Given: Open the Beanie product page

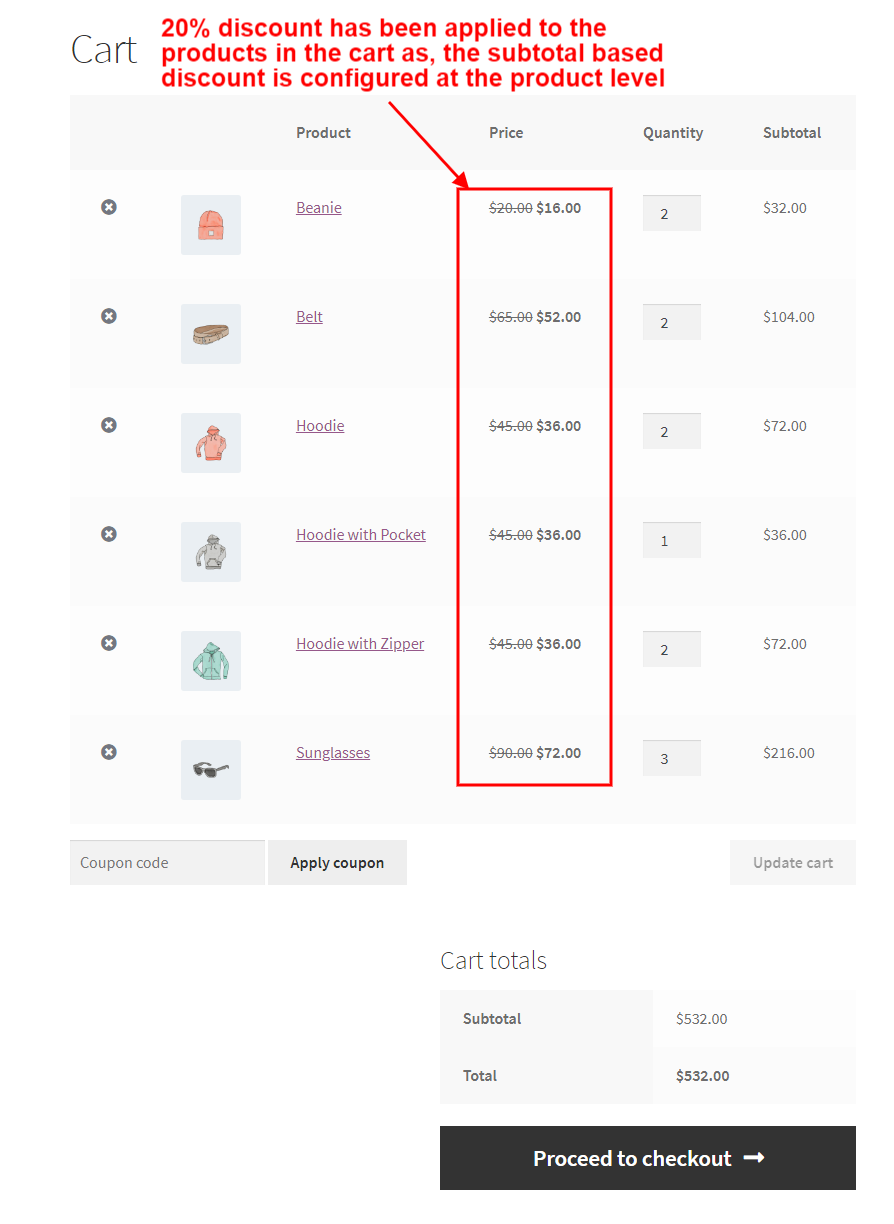Looking at the screenshot, I should point(318,207).
